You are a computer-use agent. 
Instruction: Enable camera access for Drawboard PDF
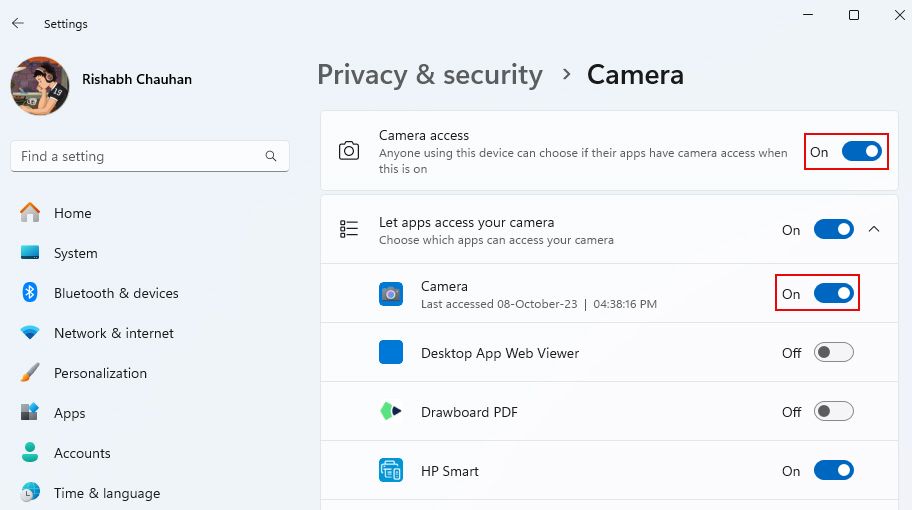pyautogui.click(x=833, y=411)
